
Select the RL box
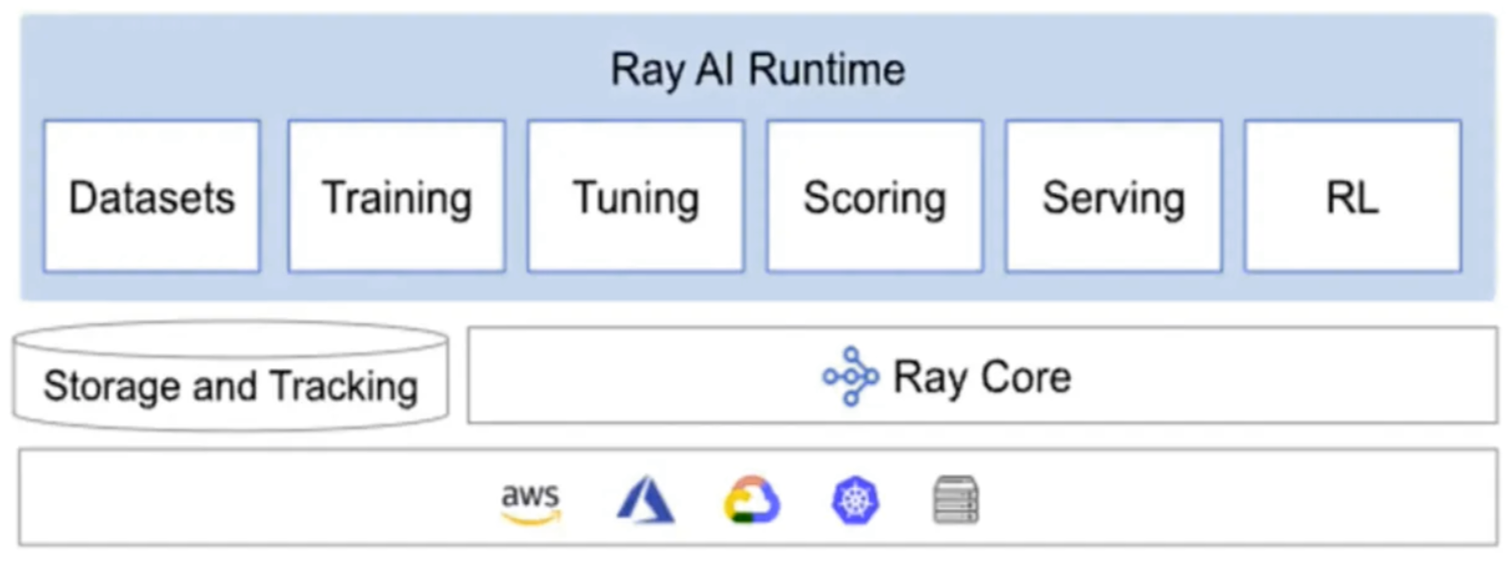pyautogui.click(x=1352, y=196)
